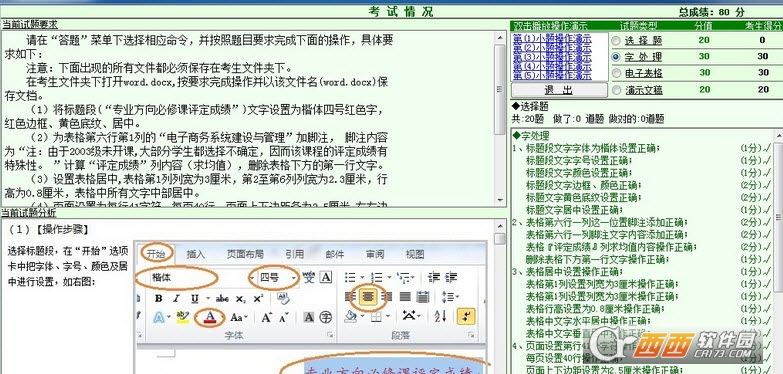The image size is (783, 374).
Task: Click the Bold icon in the ribbon
Action: (159, 299)
